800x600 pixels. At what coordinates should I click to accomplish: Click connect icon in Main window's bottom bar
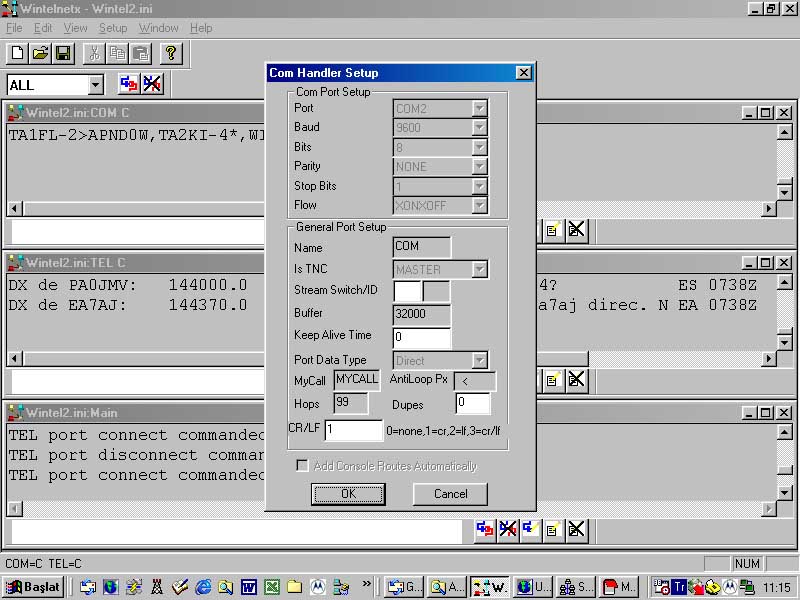pos(484,529)
